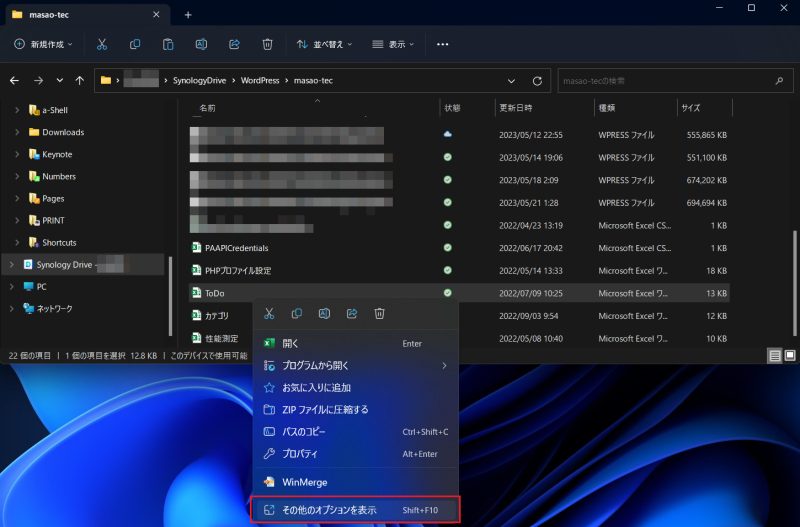Click the sync status icon of the ToDo row
The width and height of the screenshot is (800, 527).
447,293
